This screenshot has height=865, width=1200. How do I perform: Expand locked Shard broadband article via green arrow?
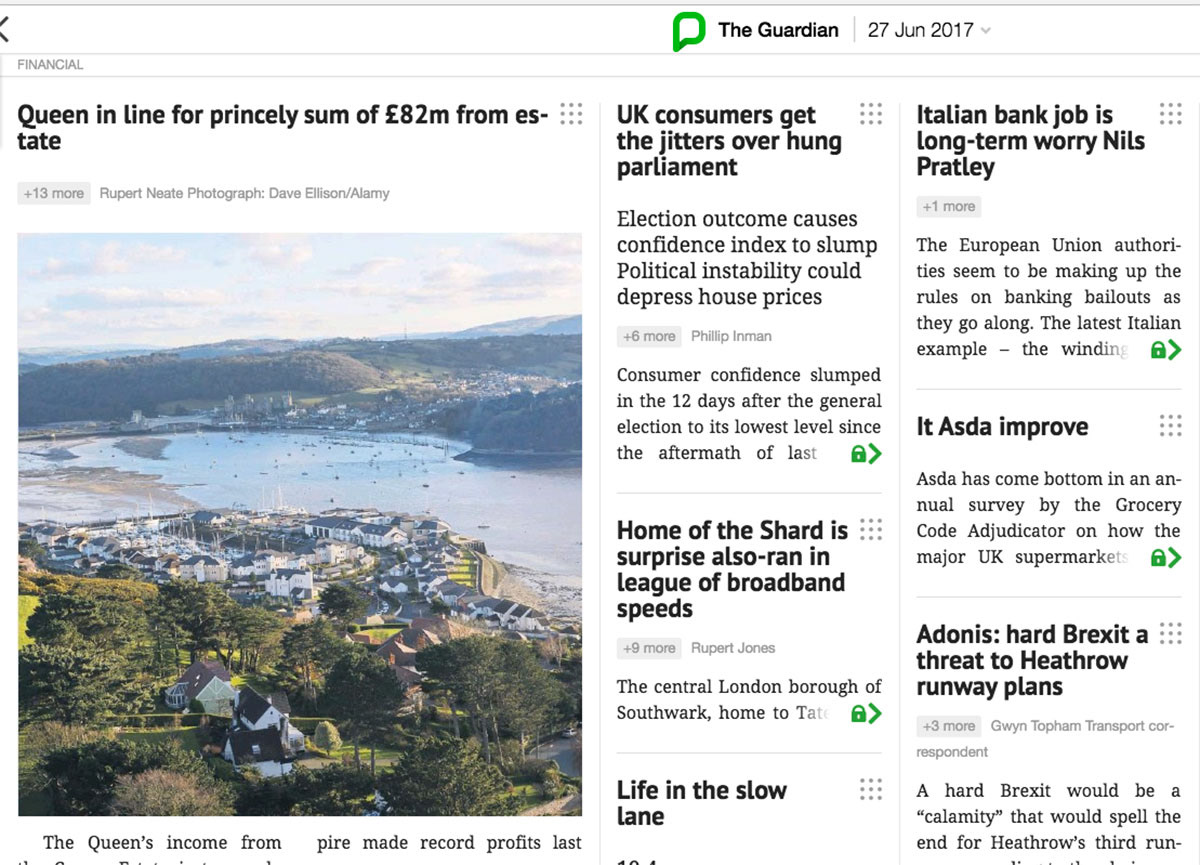coord(867,714)
